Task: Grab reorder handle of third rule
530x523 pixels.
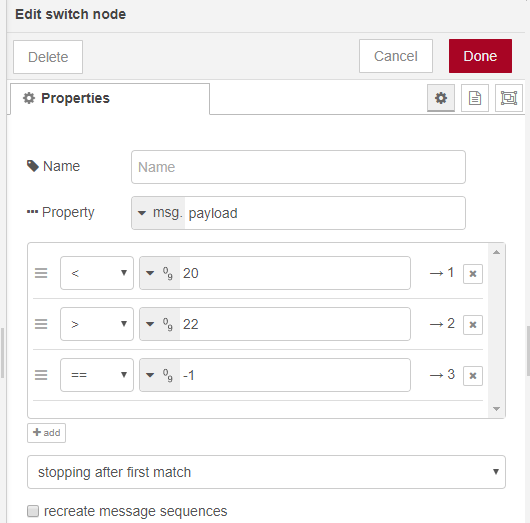Action: coord(41,375)
